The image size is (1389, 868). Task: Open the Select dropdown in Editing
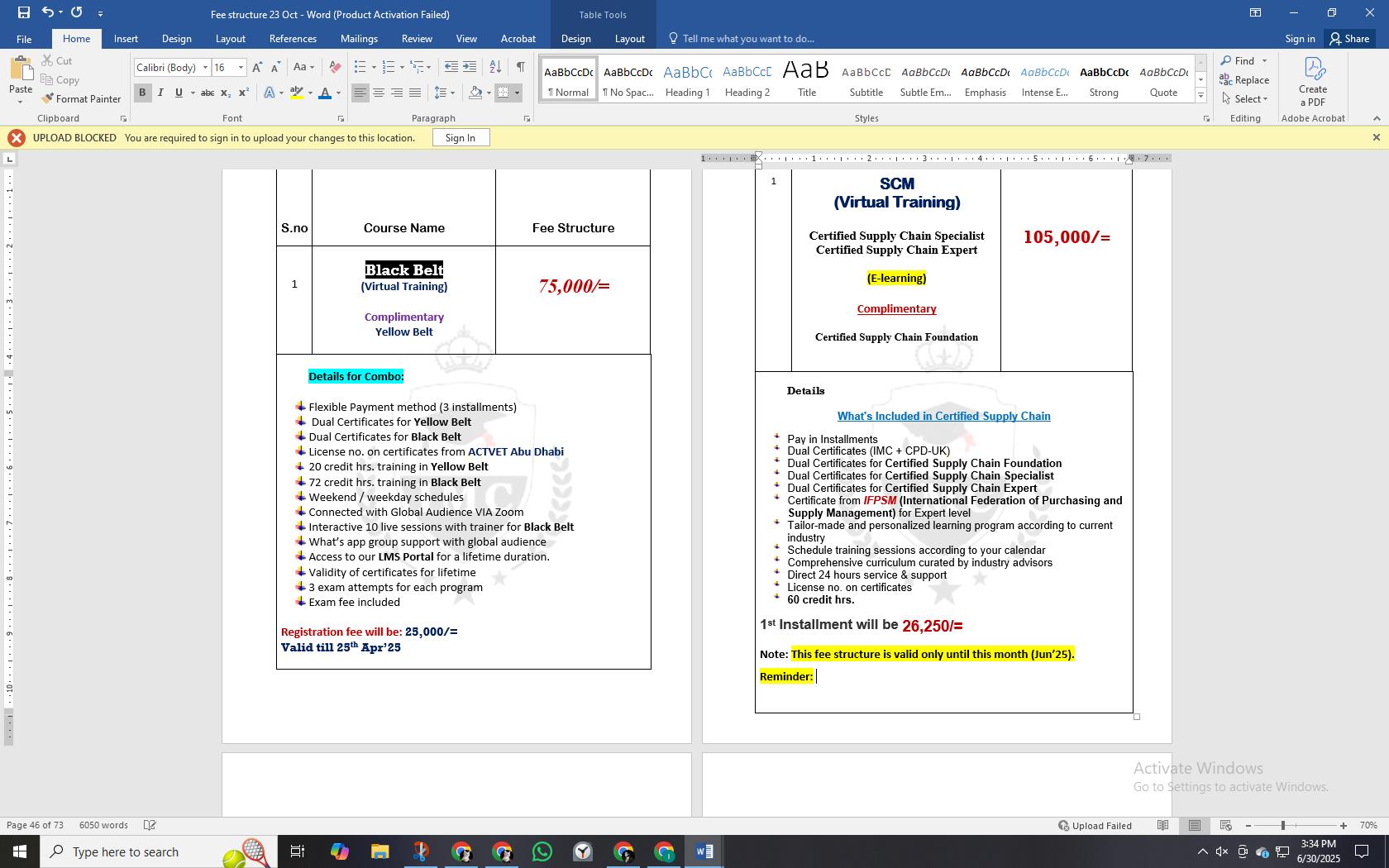tap(1244, 99)
